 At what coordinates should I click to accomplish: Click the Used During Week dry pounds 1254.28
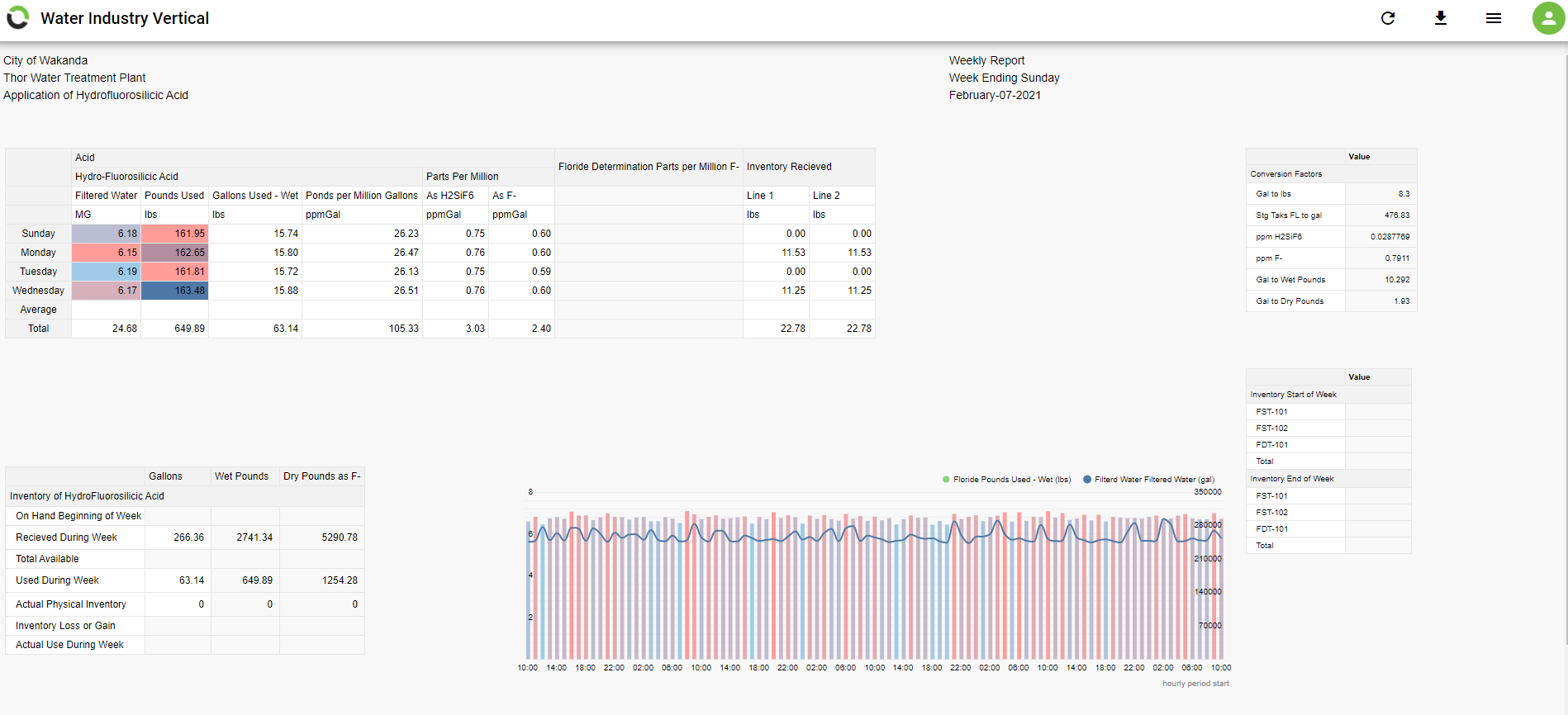point(322,580)
